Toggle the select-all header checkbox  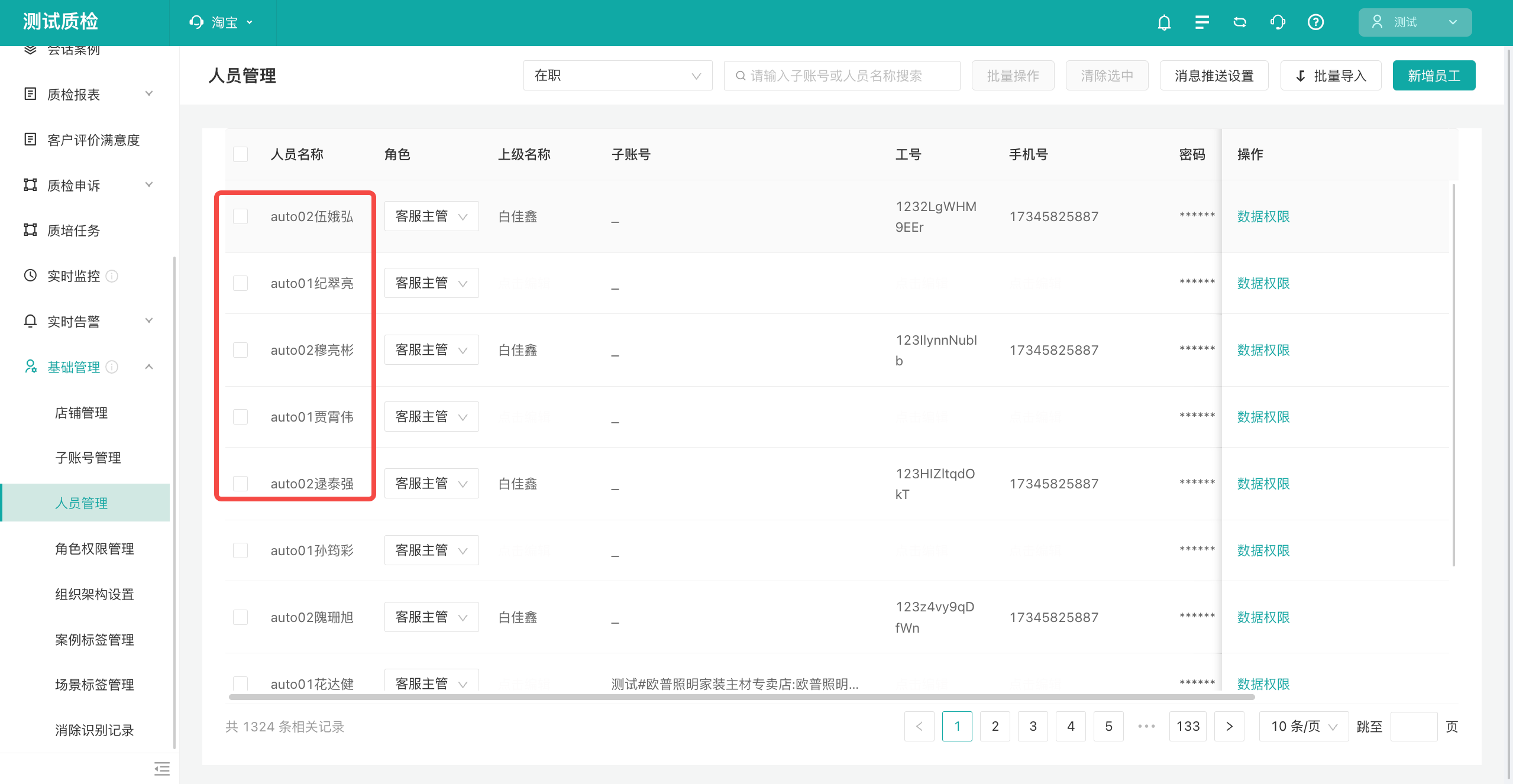coord(240,154)
